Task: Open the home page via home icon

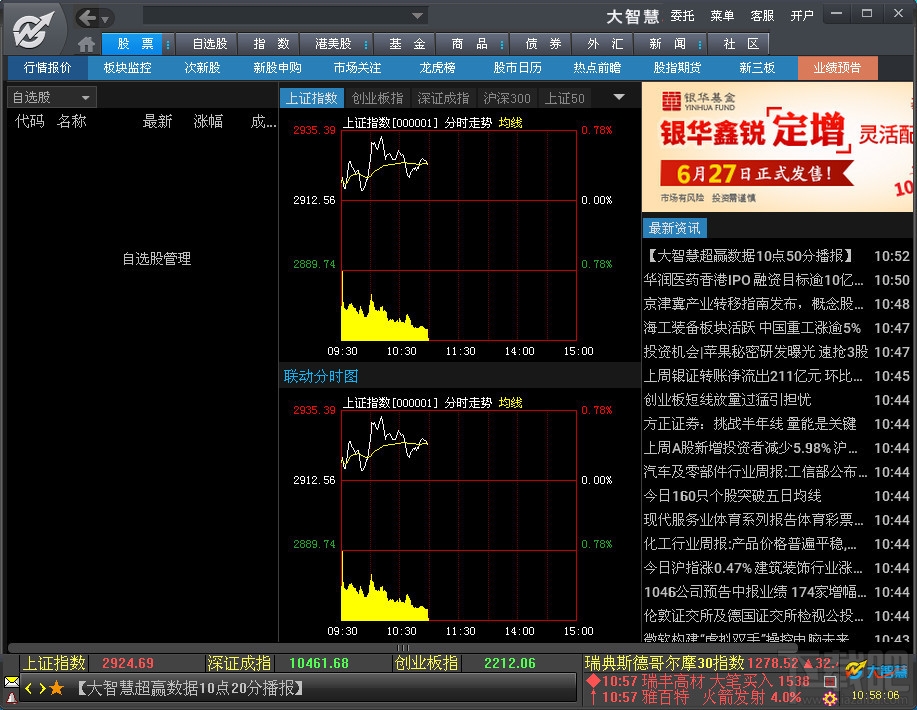Action: click(86, 43)
